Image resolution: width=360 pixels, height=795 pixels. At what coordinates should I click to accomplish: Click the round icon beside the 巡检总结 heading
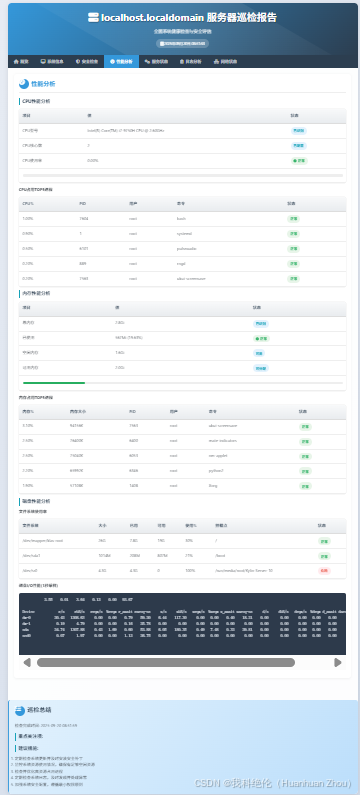(20, 710)
